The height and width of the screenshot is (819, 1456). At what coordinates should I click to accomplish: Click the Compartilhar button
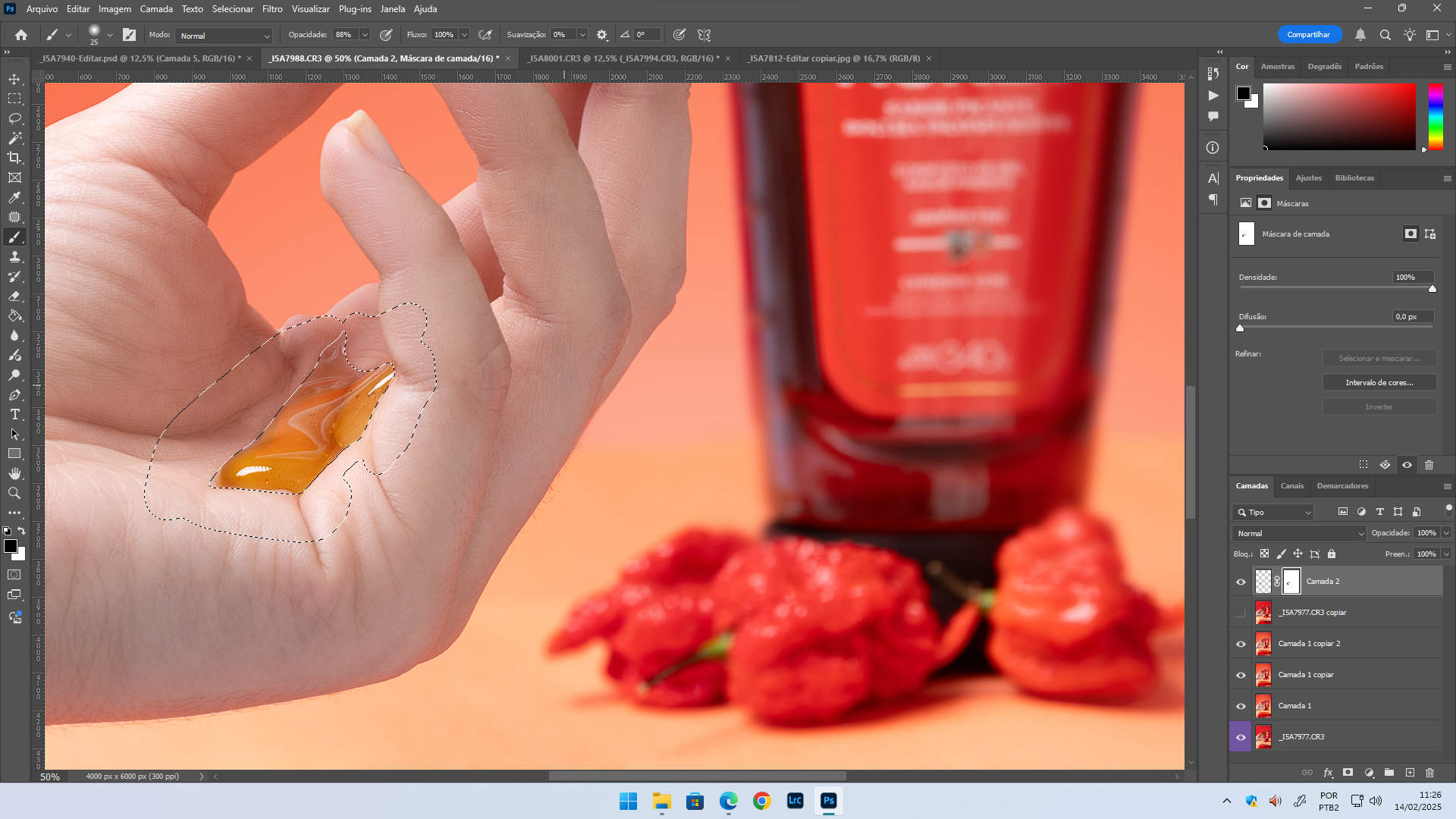point(1308,35)
